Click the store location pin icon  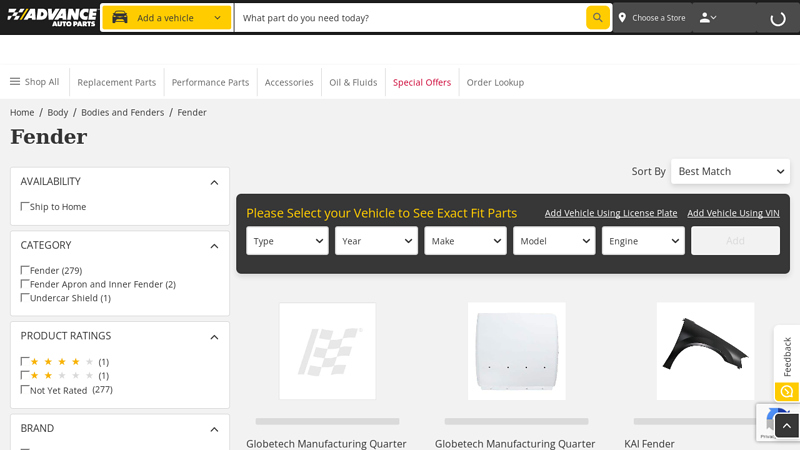(622, 18)
